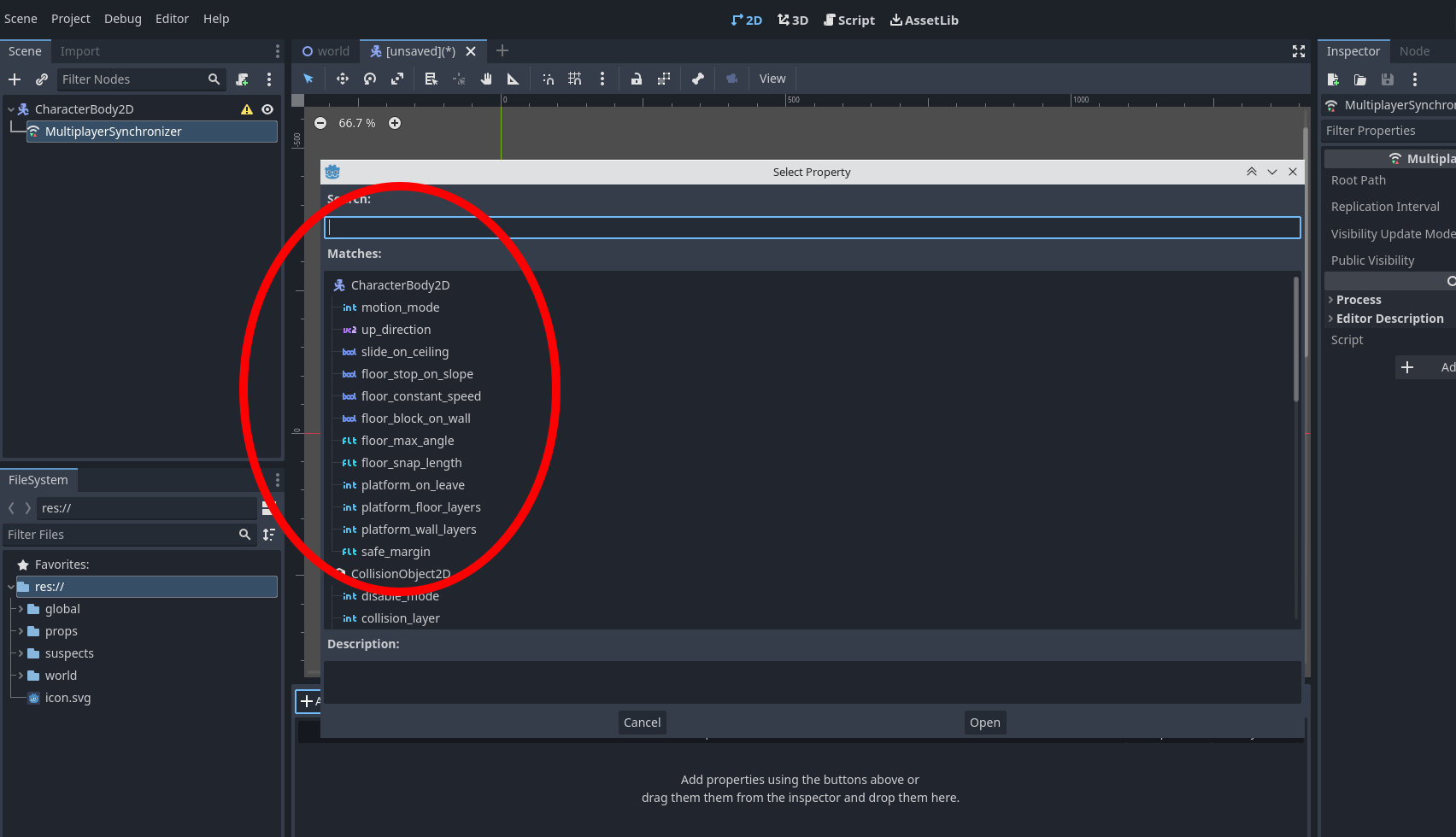Switch to the Import tab

pyautogui.click(x=79, y=51)
